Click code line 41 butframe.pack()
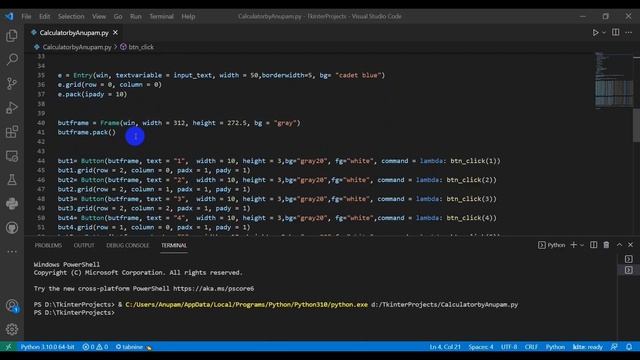The image size is (640, 360). tap(87, 132)
